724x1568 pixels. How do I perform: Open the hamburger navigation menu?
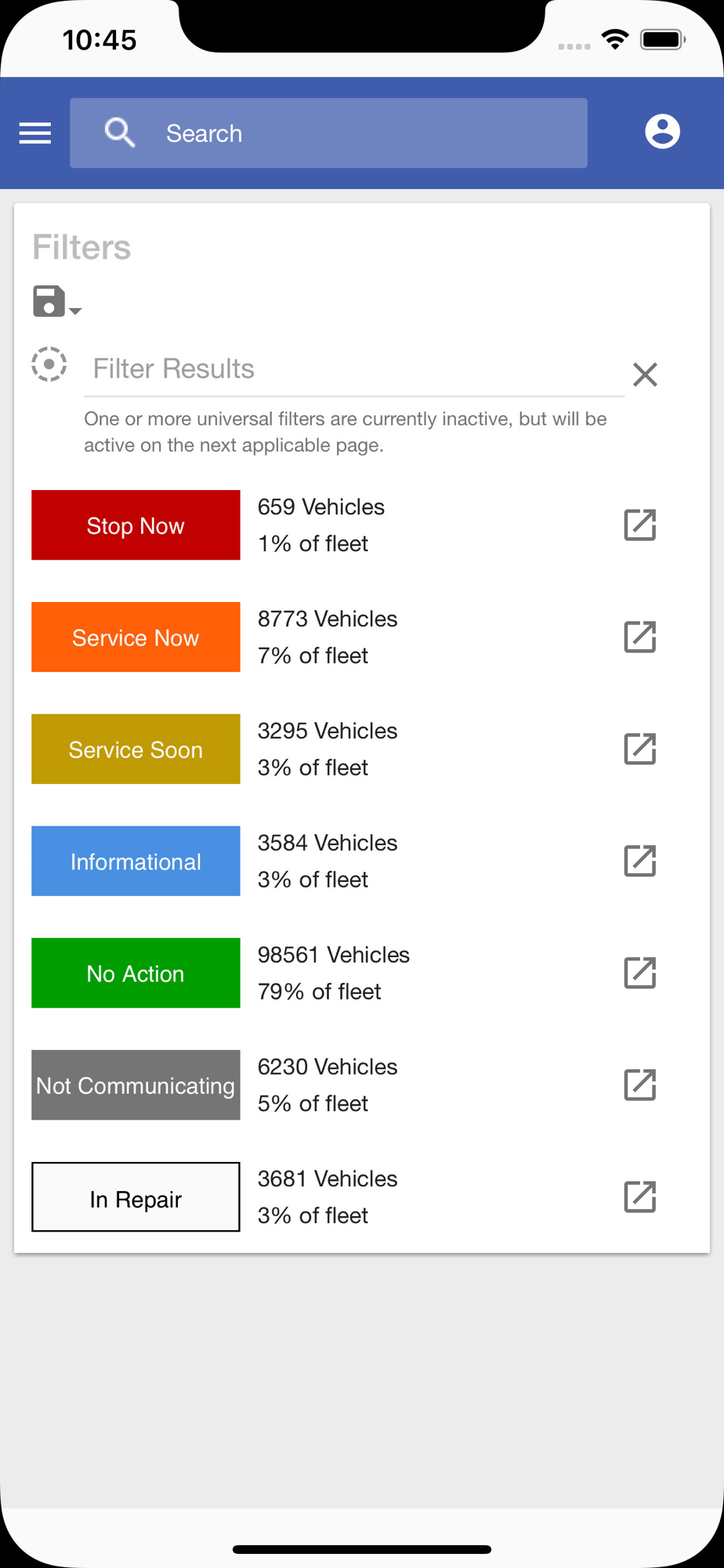pos(35,133)
